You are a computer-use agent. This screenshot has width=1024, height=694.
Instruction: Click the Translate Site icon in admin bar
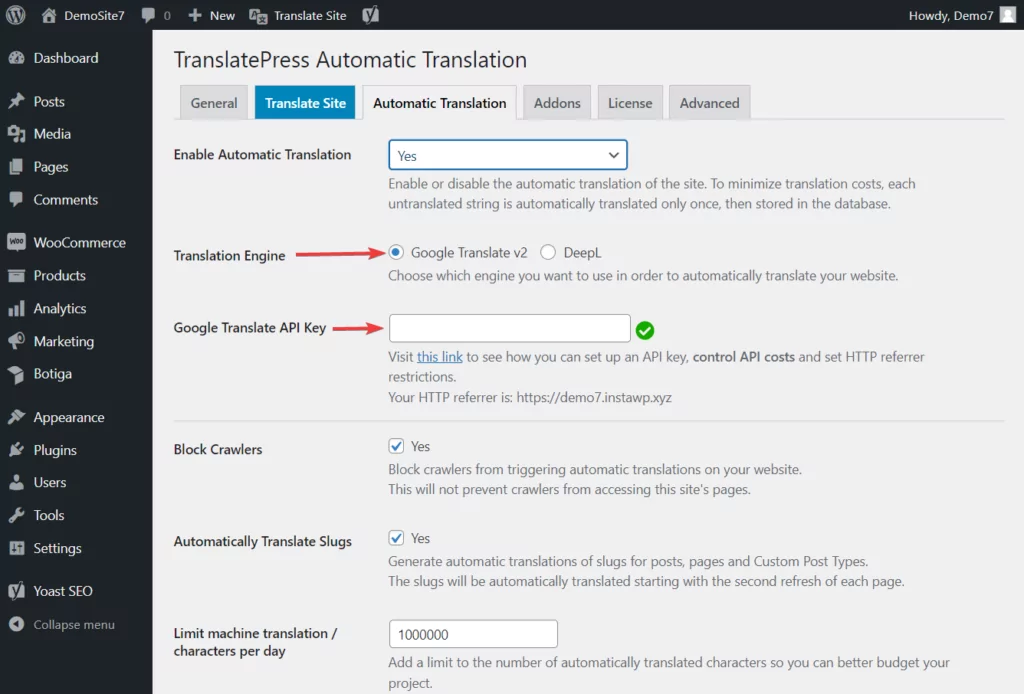click(258, 16)
